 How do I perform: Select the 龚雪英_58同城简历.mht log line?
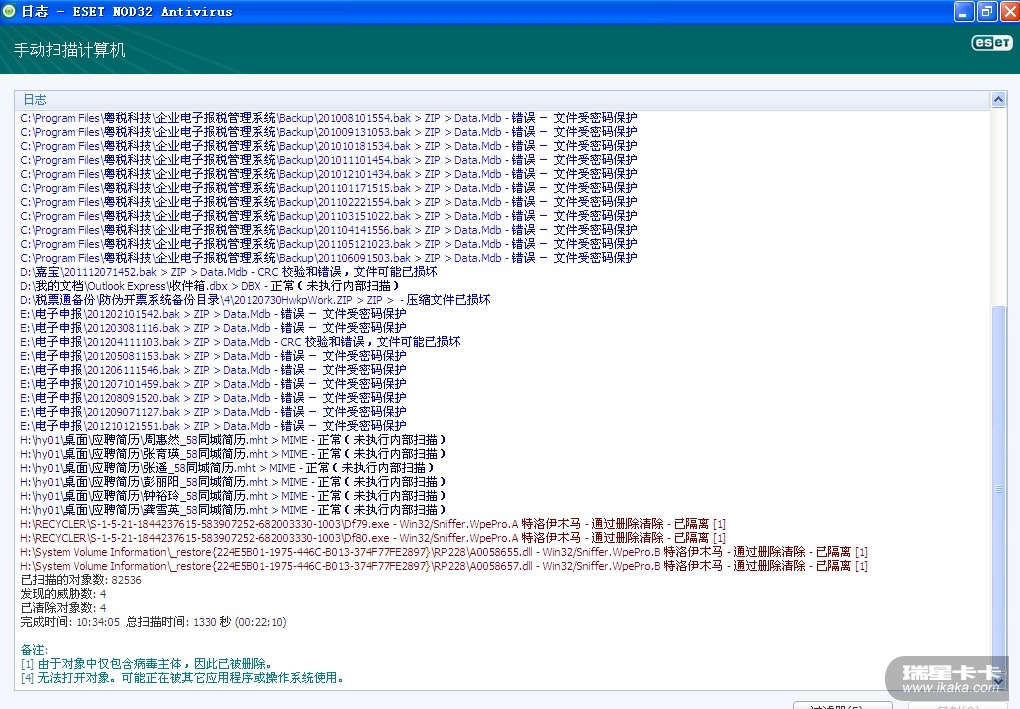coord(234,509)
